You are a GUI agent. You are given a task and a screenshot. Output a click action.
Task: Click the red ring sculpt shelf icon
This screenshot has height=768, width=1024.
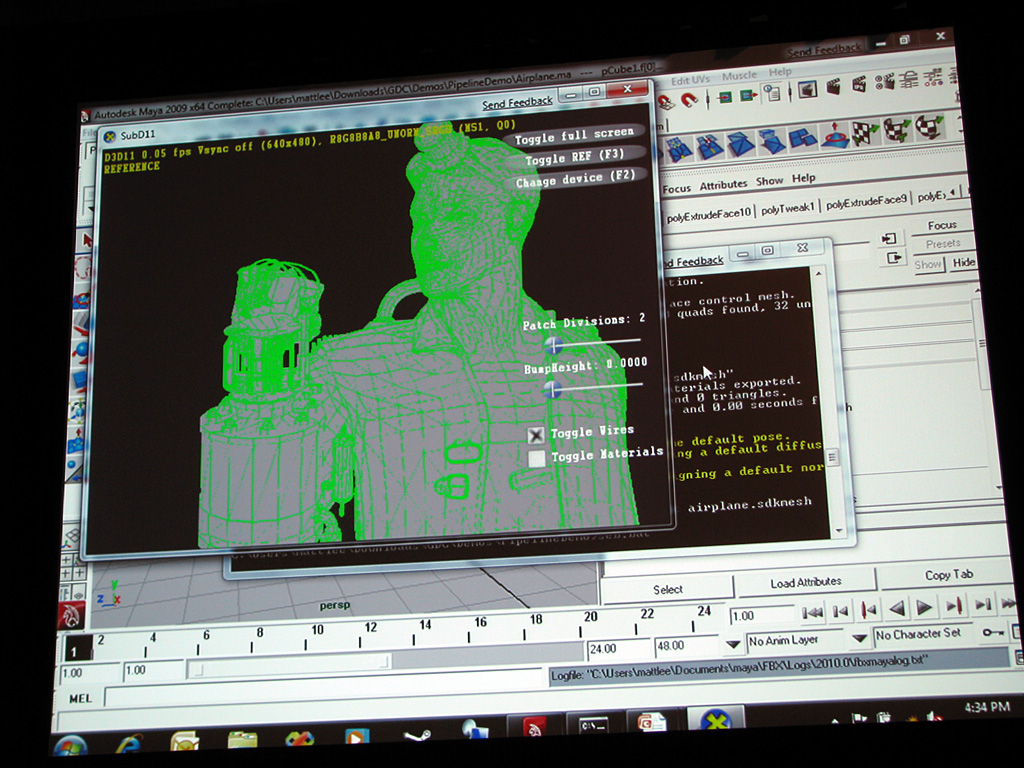(x=834, y=136)
